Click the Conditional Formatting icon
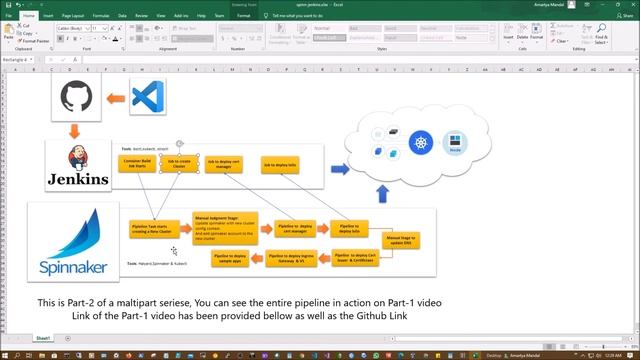The height and width of the screenshot is (360, 640). pyautogui.click(x=280, y=29)
